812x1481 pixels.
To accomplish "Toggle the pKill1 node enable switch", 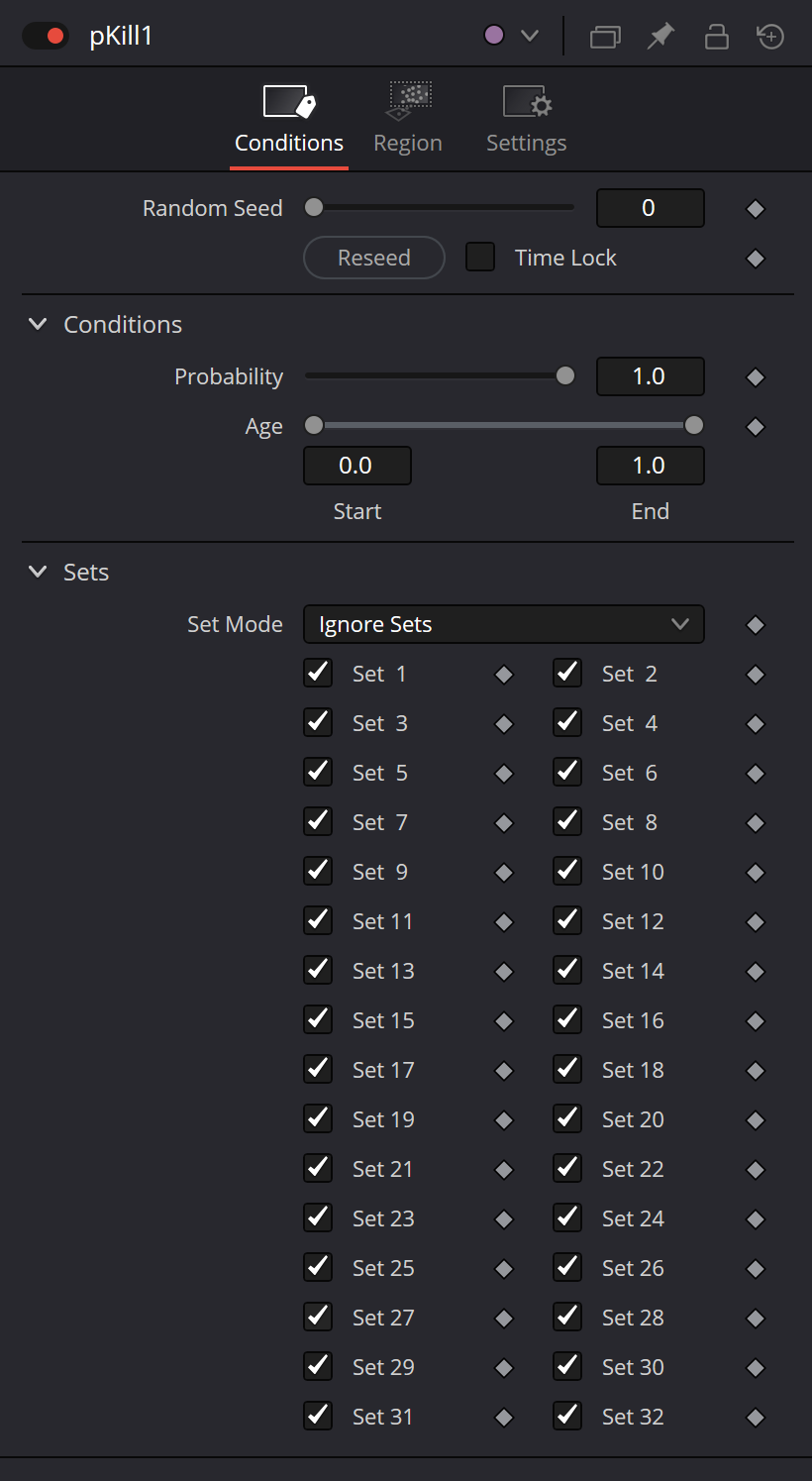I will [x=45, y=37].
